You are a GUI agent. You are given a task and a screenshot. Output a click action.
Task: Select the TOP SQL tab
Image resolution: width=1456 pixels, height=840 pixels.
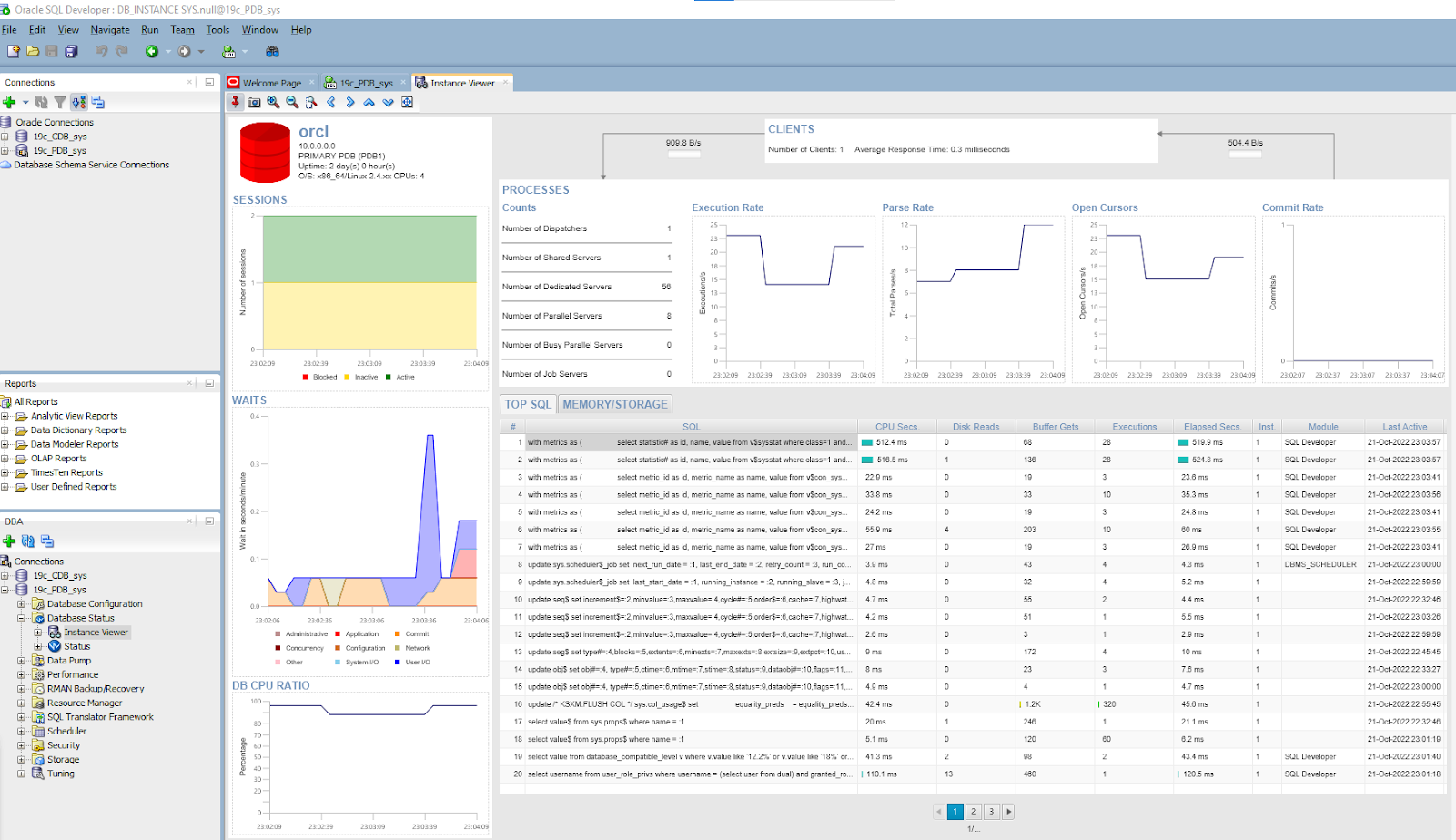tap(528, 404)
